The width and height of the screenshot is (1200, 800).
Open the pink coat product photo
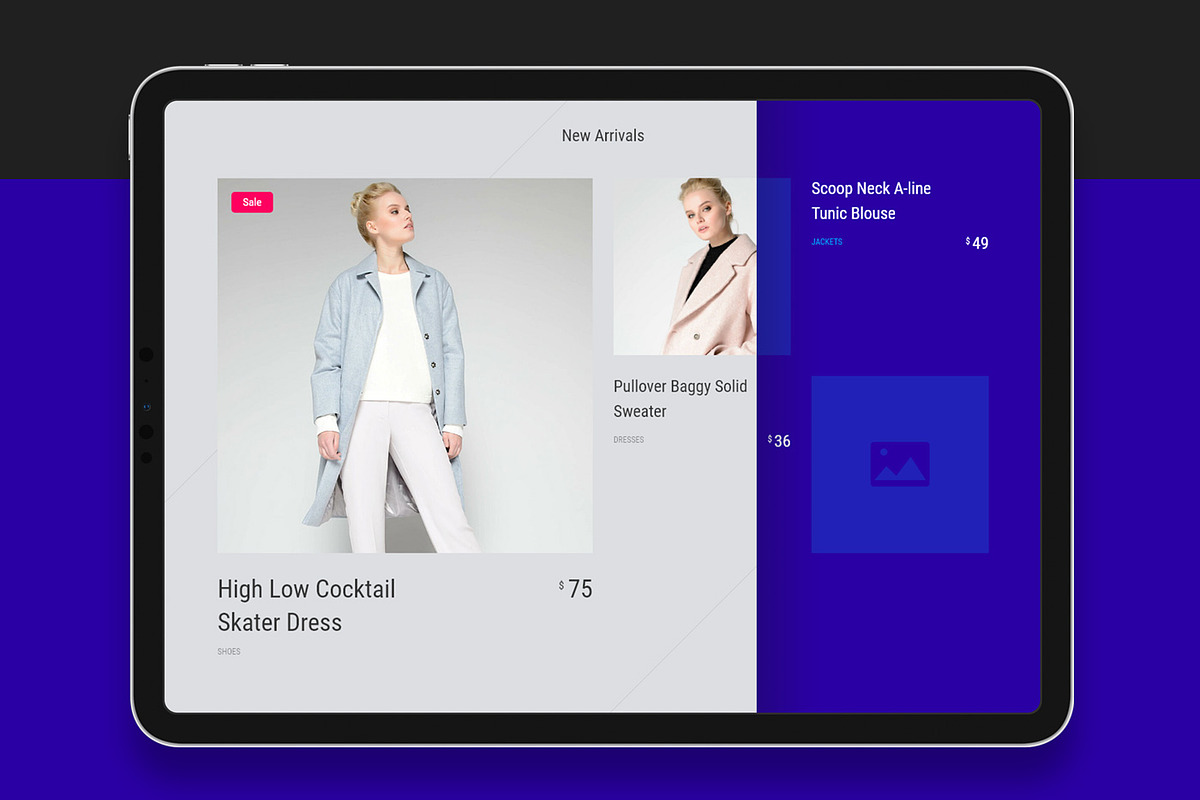coord(702,267)
